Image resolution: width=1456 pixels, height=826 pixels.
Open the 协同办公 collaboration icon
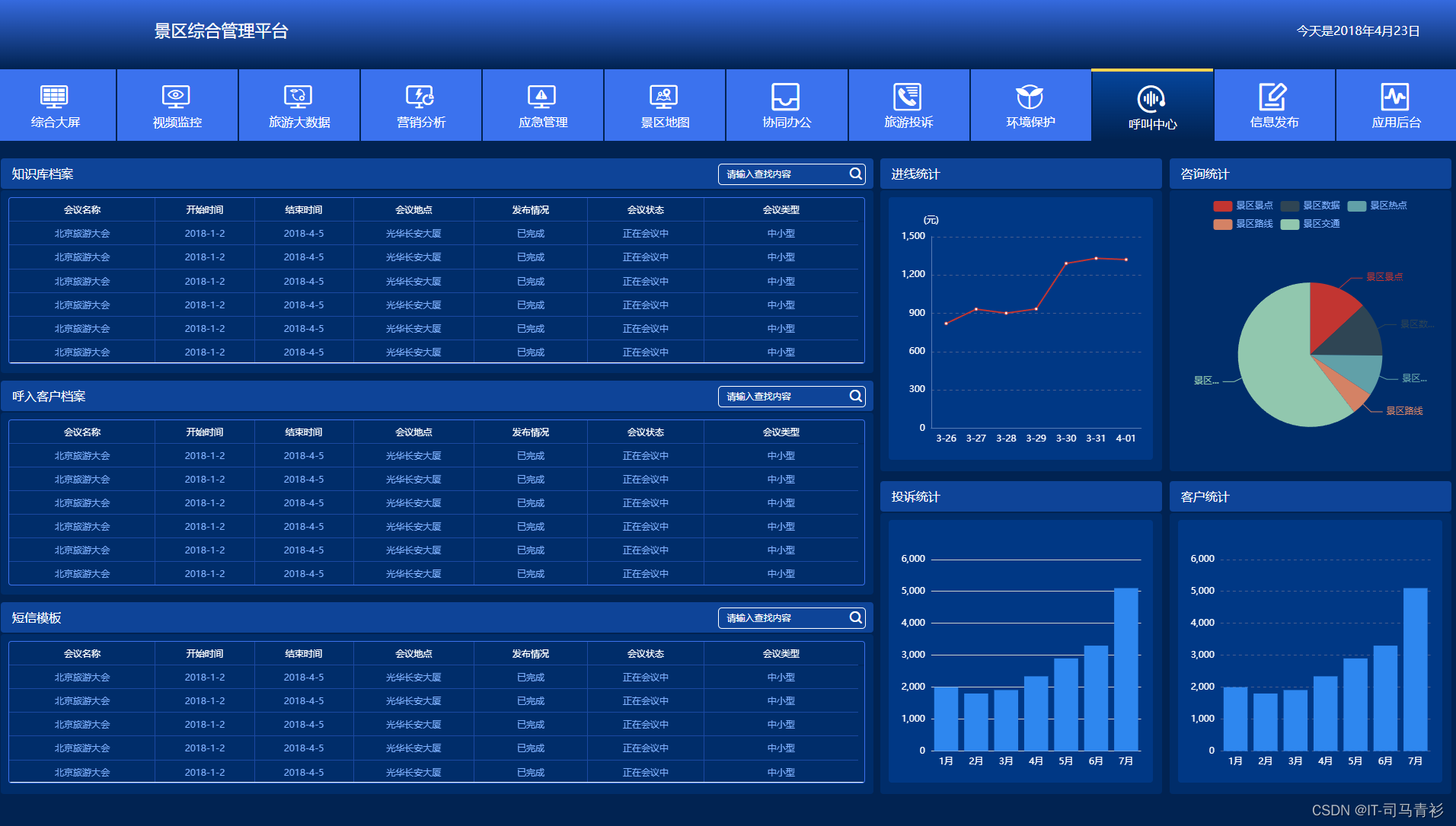tap(786, 105)
